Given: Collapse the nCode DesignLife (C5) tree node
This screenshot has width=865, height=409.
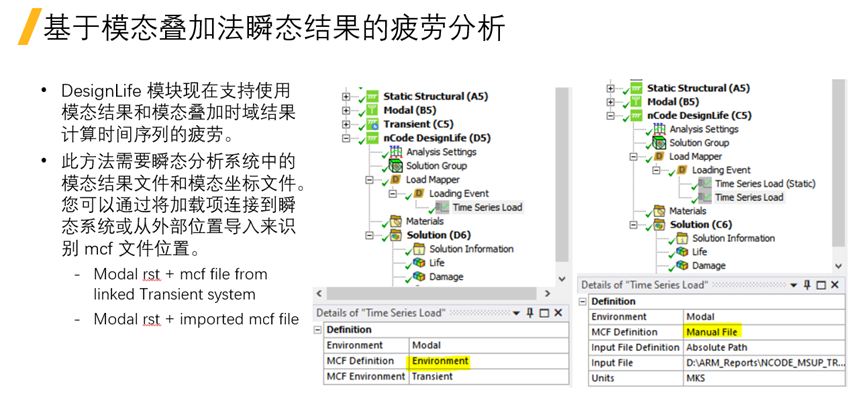Looking at the screenshot, I should point(610,116).
